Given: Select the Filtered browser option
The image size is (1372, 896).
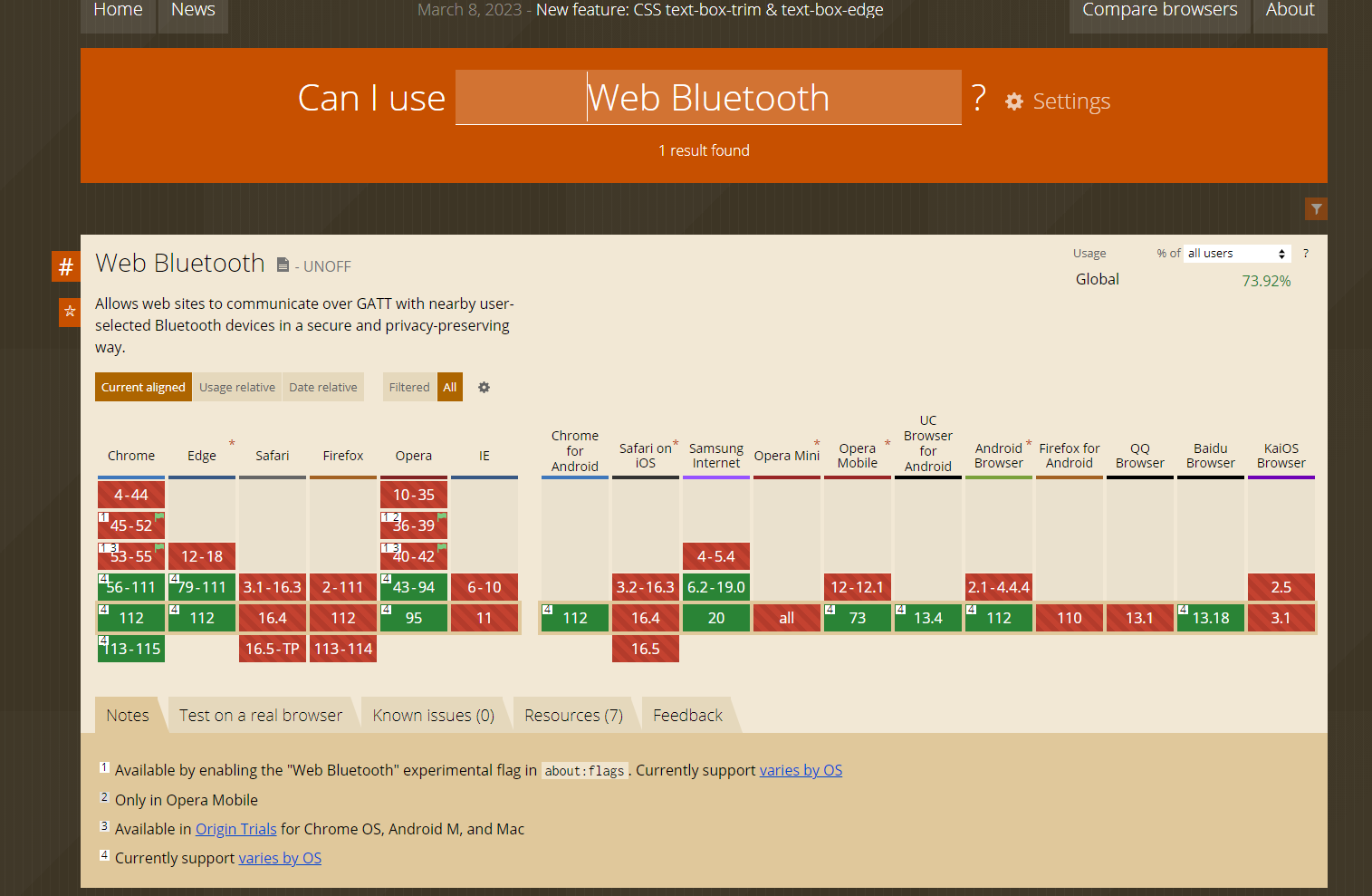Looking at the screenshot, I should point(409,387).
